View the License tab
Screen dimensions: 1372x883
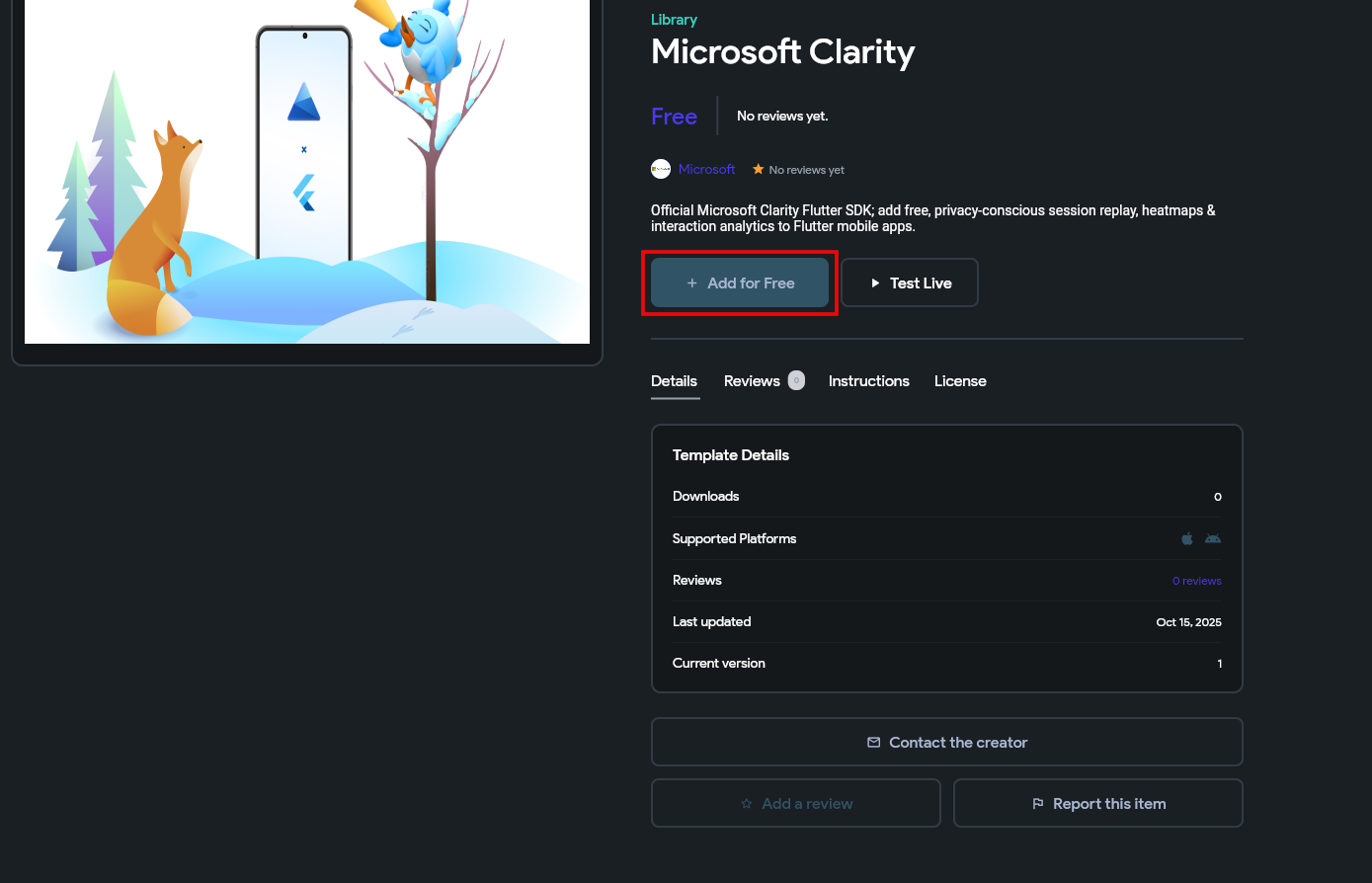click(x=959, y=381)
